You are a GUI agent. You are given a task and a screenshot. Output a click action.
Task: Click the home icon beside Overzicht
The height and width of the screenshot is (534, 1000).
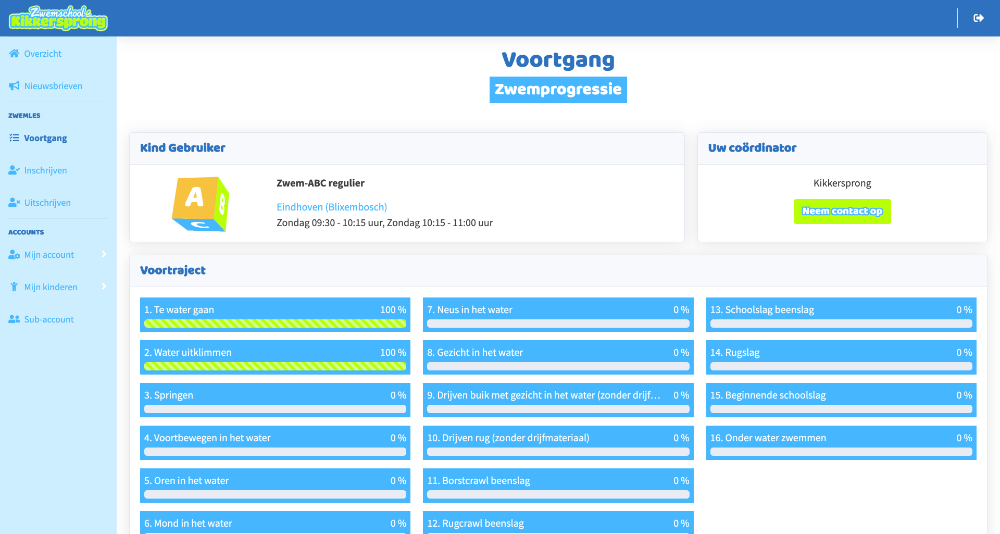point(13,54)
